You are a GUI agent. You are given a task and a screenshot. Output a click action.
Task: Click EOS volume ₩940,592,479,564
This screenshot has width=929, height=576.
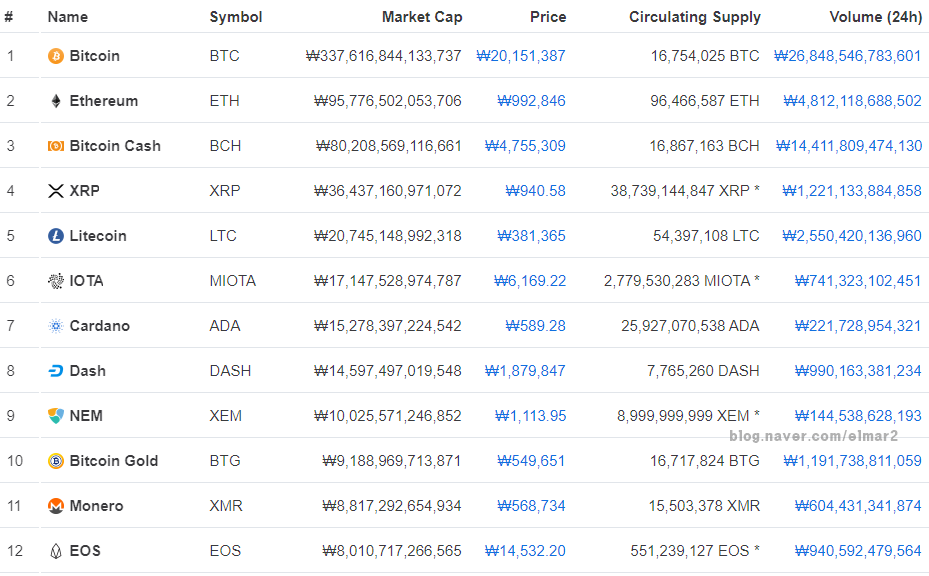tap(858, 552)
